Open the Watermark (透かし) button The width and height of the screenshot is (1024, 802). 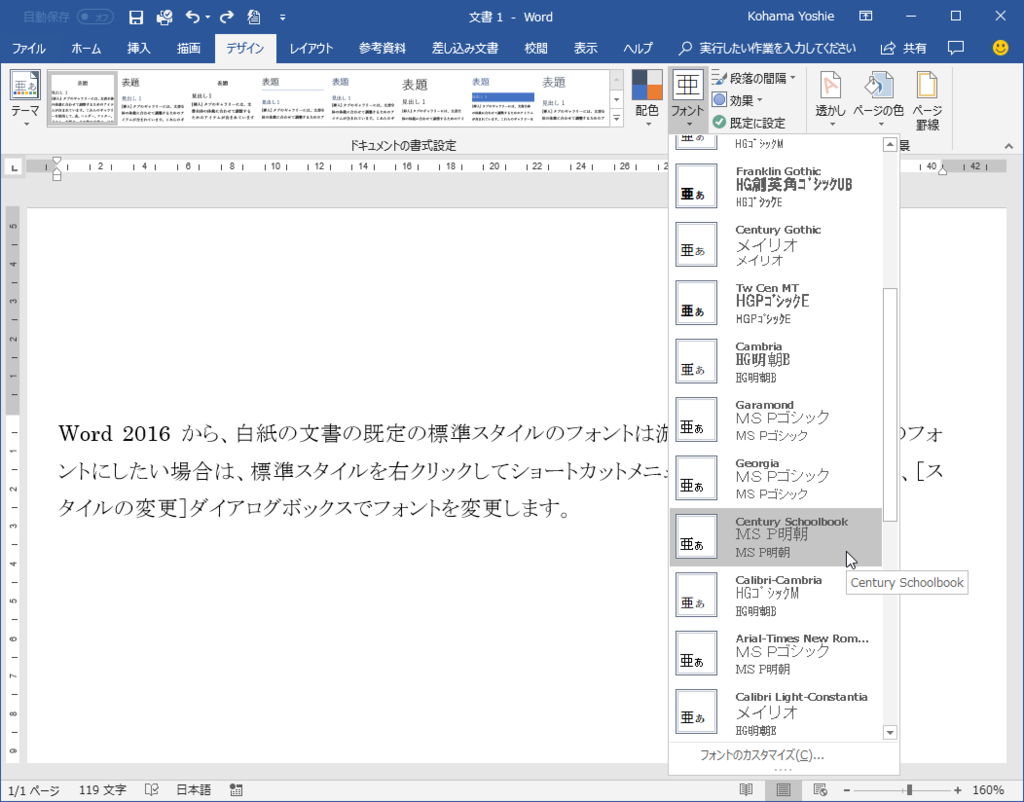[x=830, y=98]
